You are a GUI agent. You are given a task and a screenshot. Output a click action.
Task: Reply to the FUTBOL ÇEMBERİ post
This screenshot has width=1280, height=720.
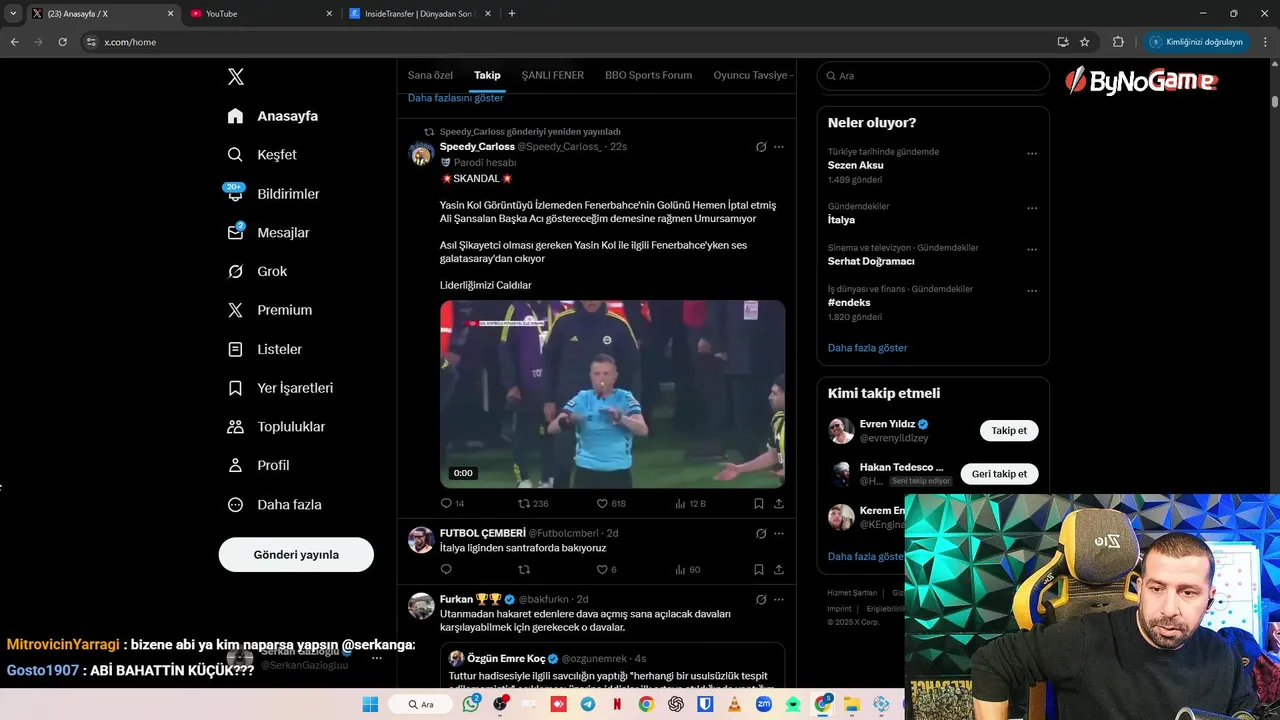tap(447, 570)
